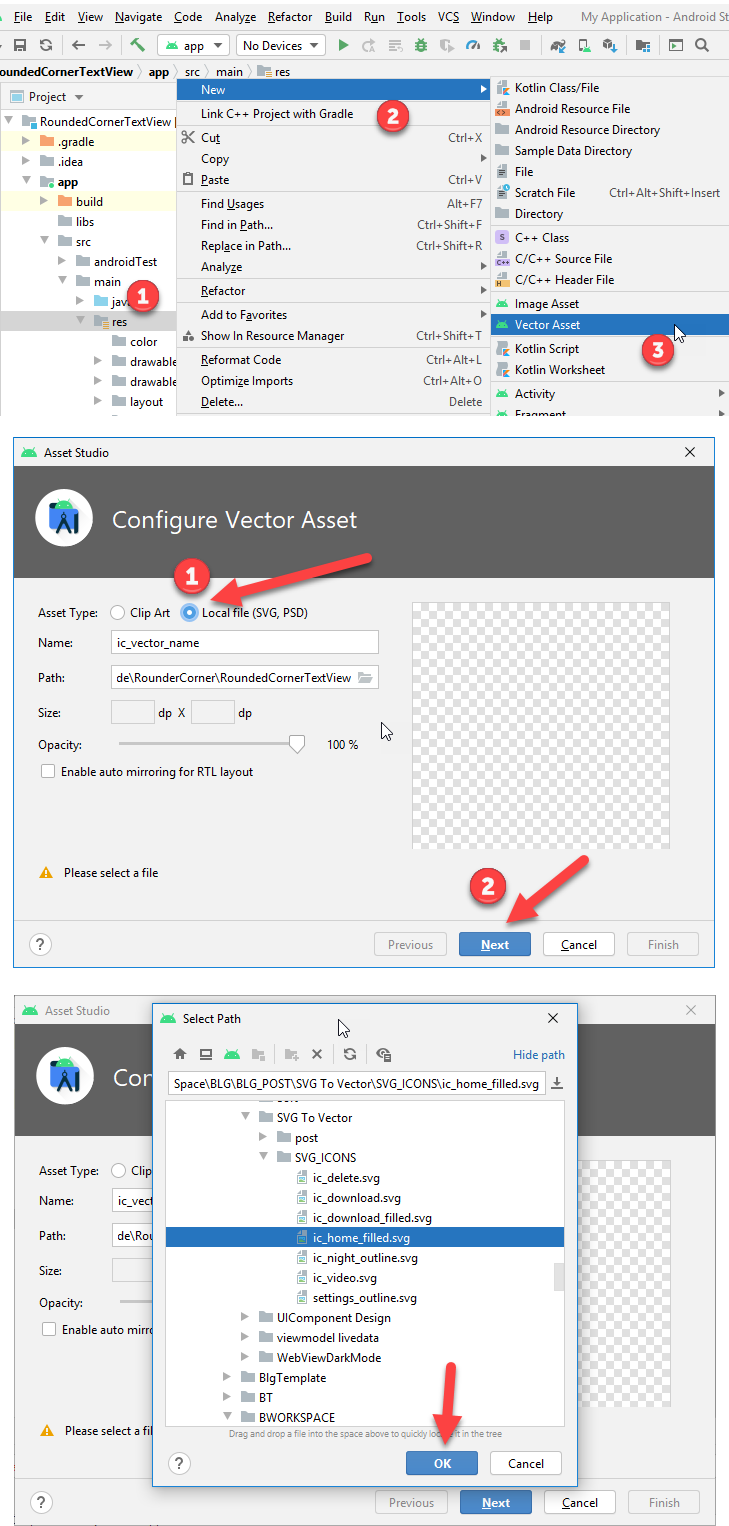Expand the UIComponent Design folder
Viewport: 729px width, 1526px height.
click(246, 1317)
